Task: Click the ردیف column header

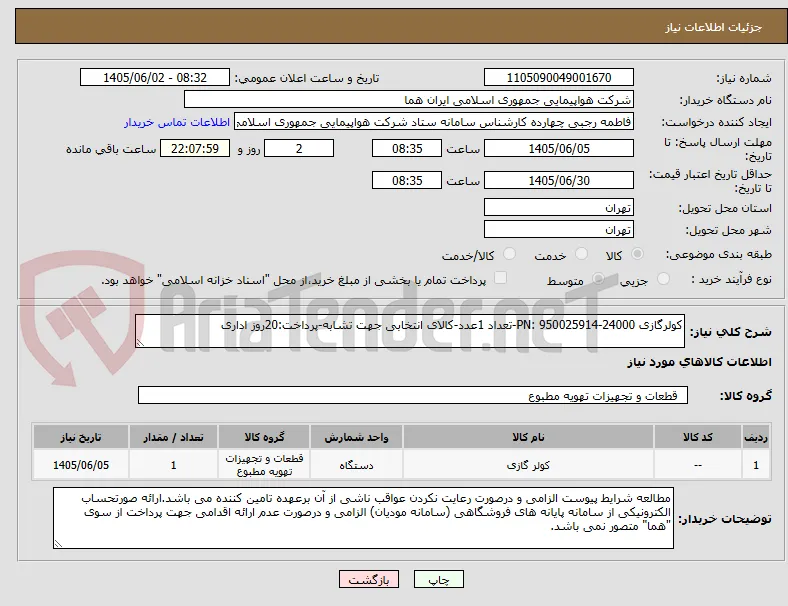Action: [x=755, y=437]
